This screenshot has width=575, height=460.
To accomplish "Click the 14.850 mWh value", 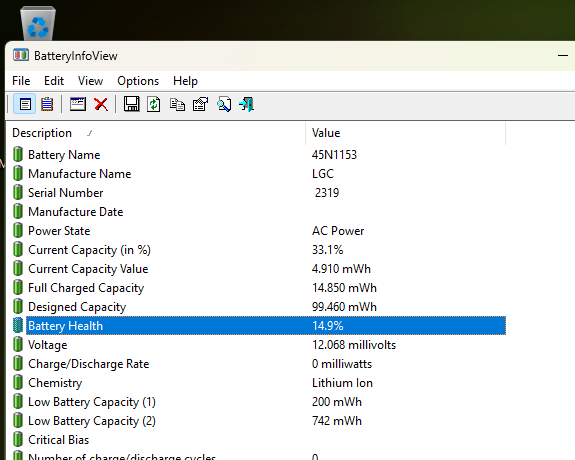I will (x=344, y=288).
